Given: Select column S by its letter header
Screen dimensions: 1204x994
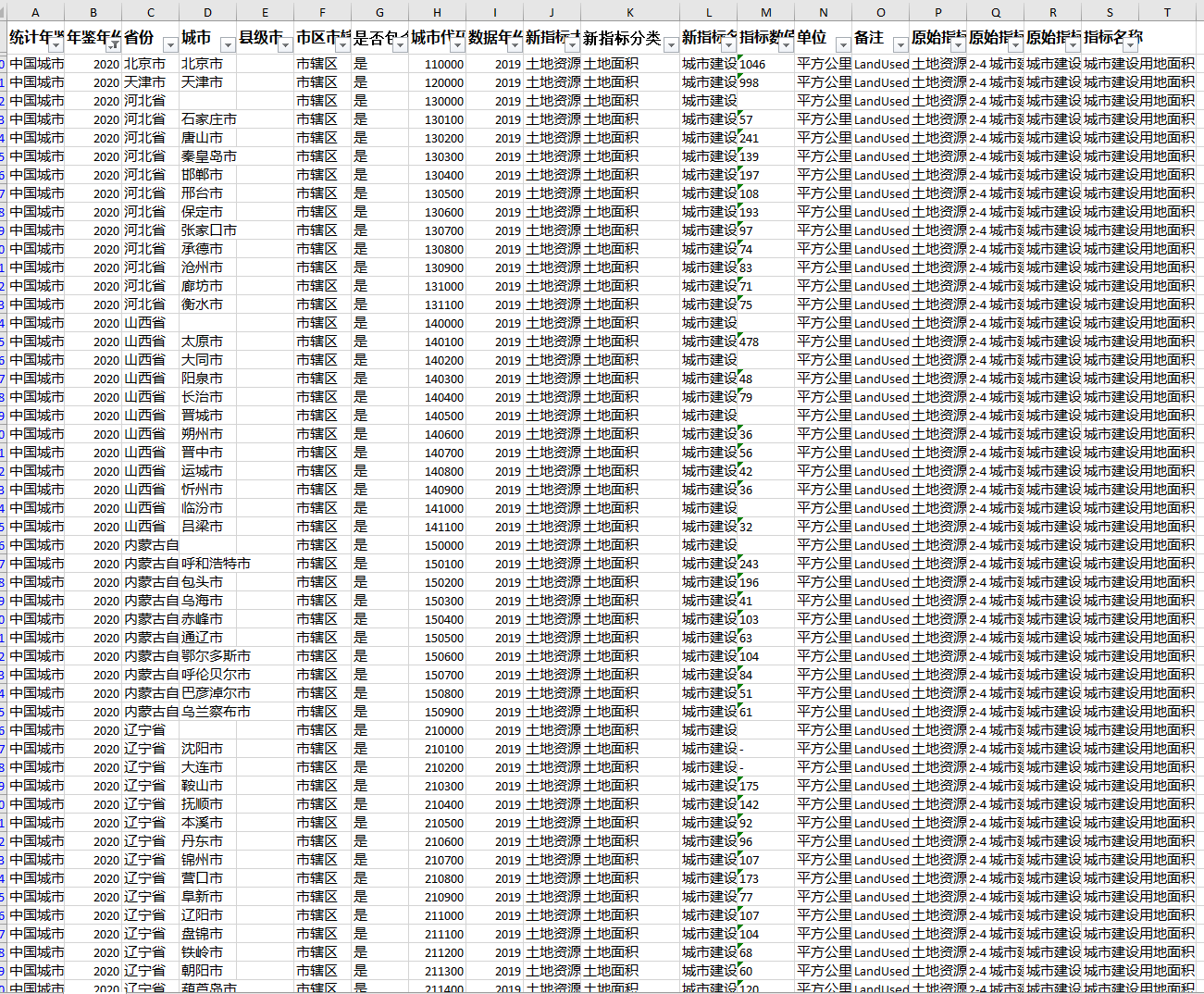Looking at the screenshot, I should [1111, 12].
